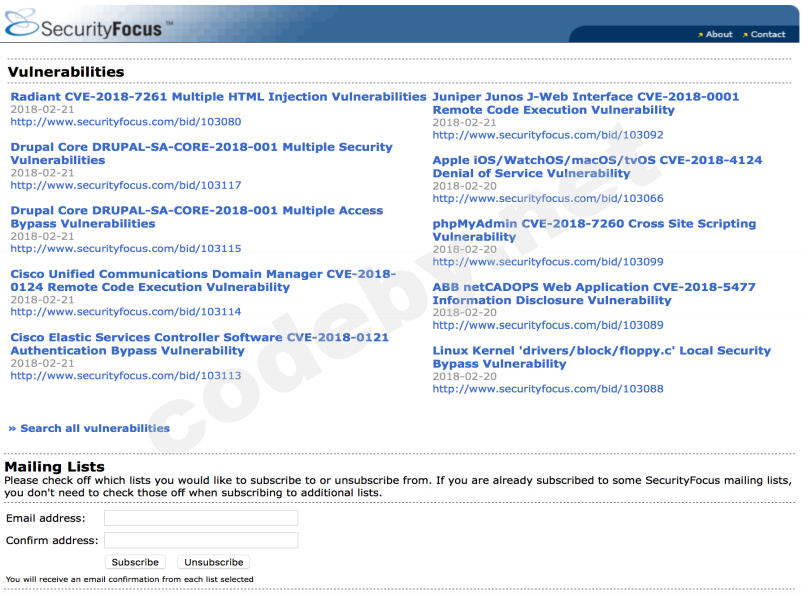Screen dimensions: 802x596
Task: Follow the bid/103089 URL link
Action: pos(548,325)
